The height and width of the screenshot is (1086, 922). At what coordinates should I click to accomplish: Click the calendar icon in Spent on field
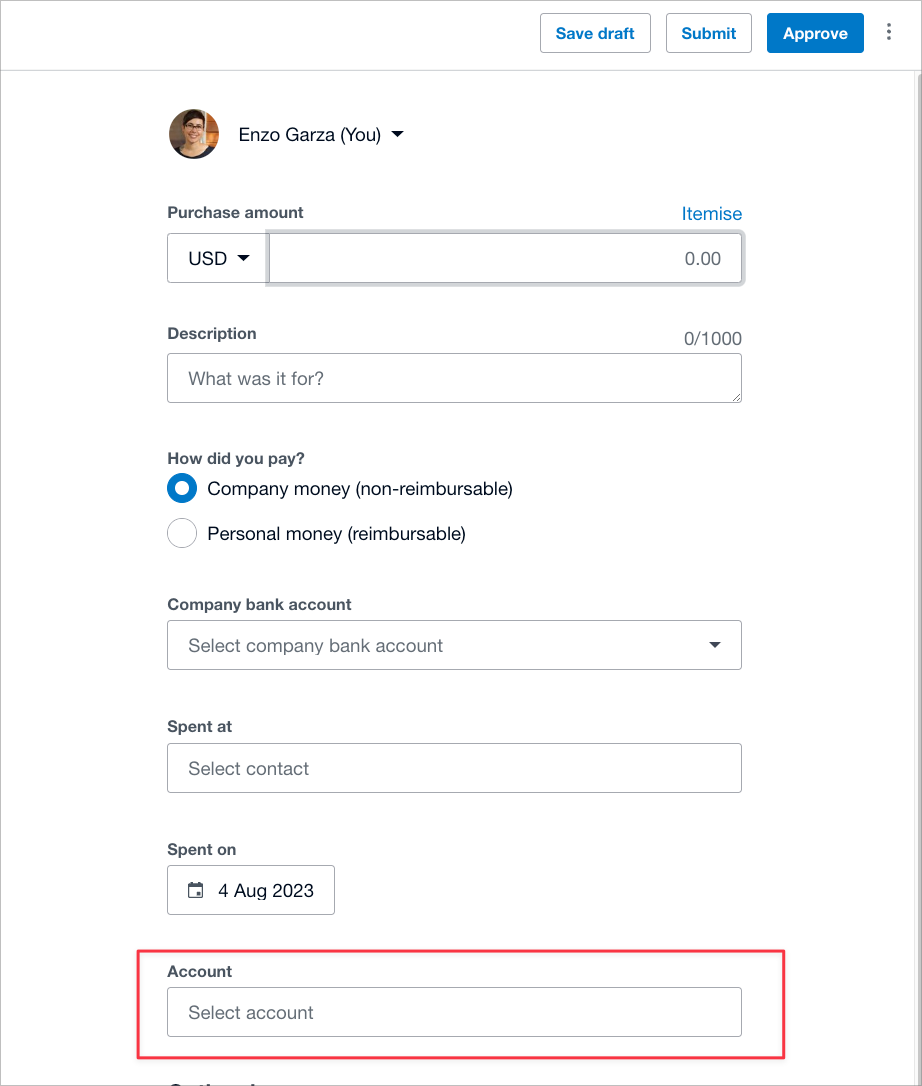tap(195, 889)
